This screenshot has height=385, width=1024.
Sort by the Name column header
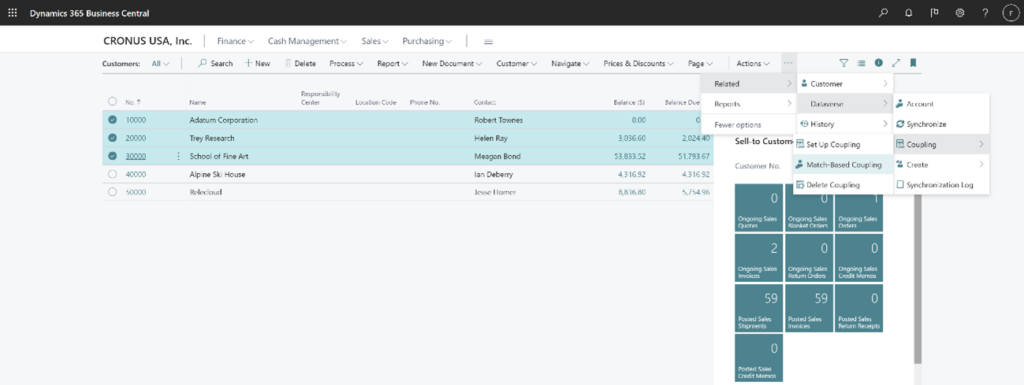tap(198, 102)
